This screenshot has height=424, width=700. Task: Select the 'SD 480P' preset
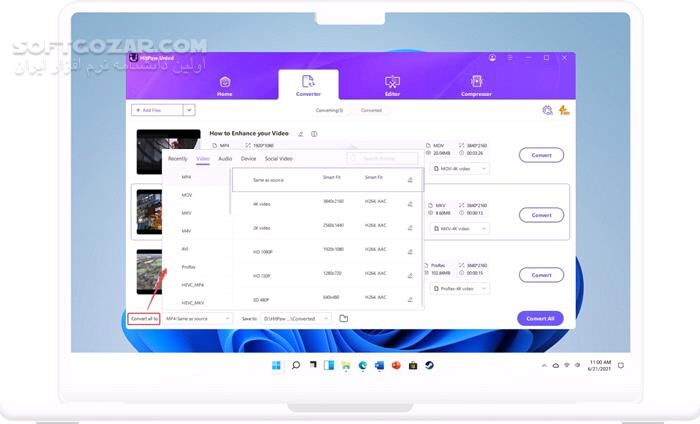pos(327,299)
